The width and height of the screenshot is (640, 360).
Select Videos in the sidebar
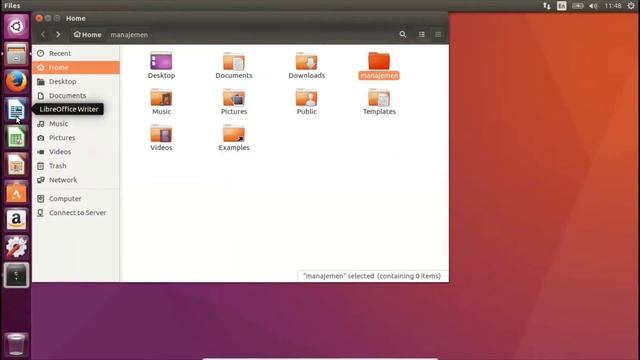coord(76,152)
